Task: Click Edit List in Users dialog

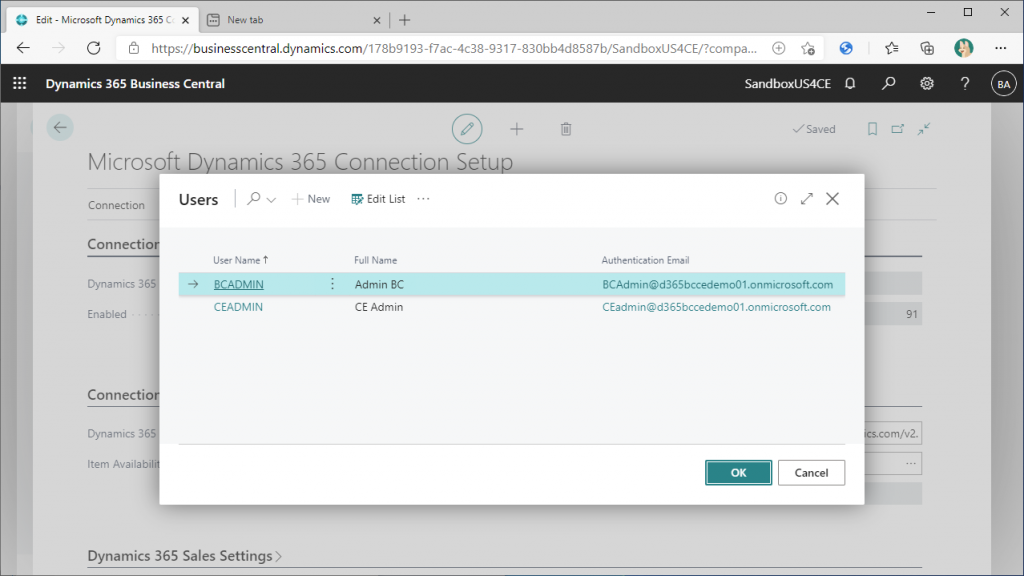Action: click(378, 199)
